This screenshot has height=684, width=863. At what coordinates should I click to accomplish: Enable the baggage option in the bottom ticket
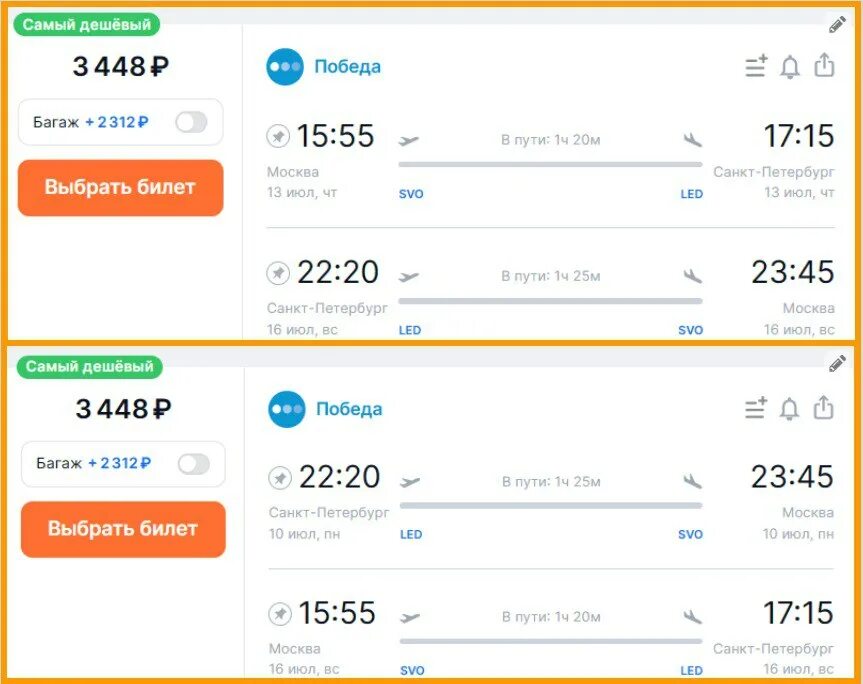coord(193,464)
